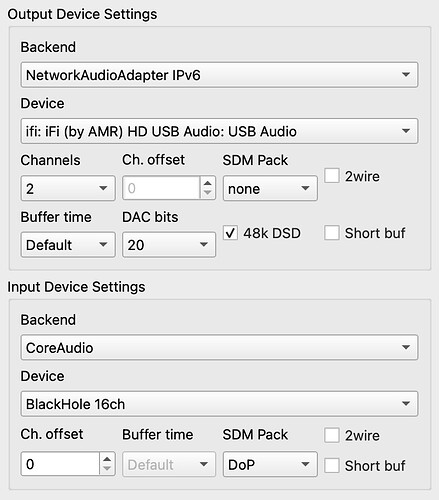This screenshot has height=500, width=439.
Task: Open the Channels dropdown
Action: point(68,188)
